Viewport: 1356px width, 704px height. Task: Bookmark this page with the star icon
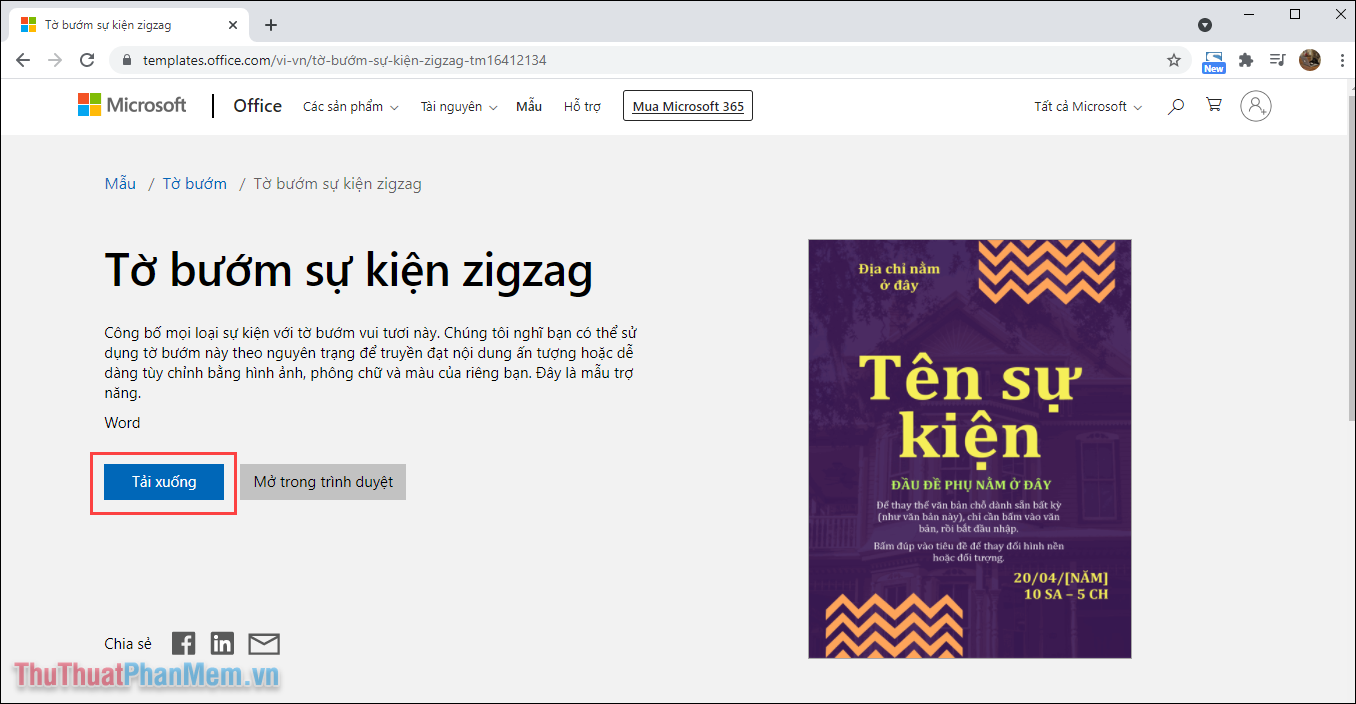(x=1174, y=60)
